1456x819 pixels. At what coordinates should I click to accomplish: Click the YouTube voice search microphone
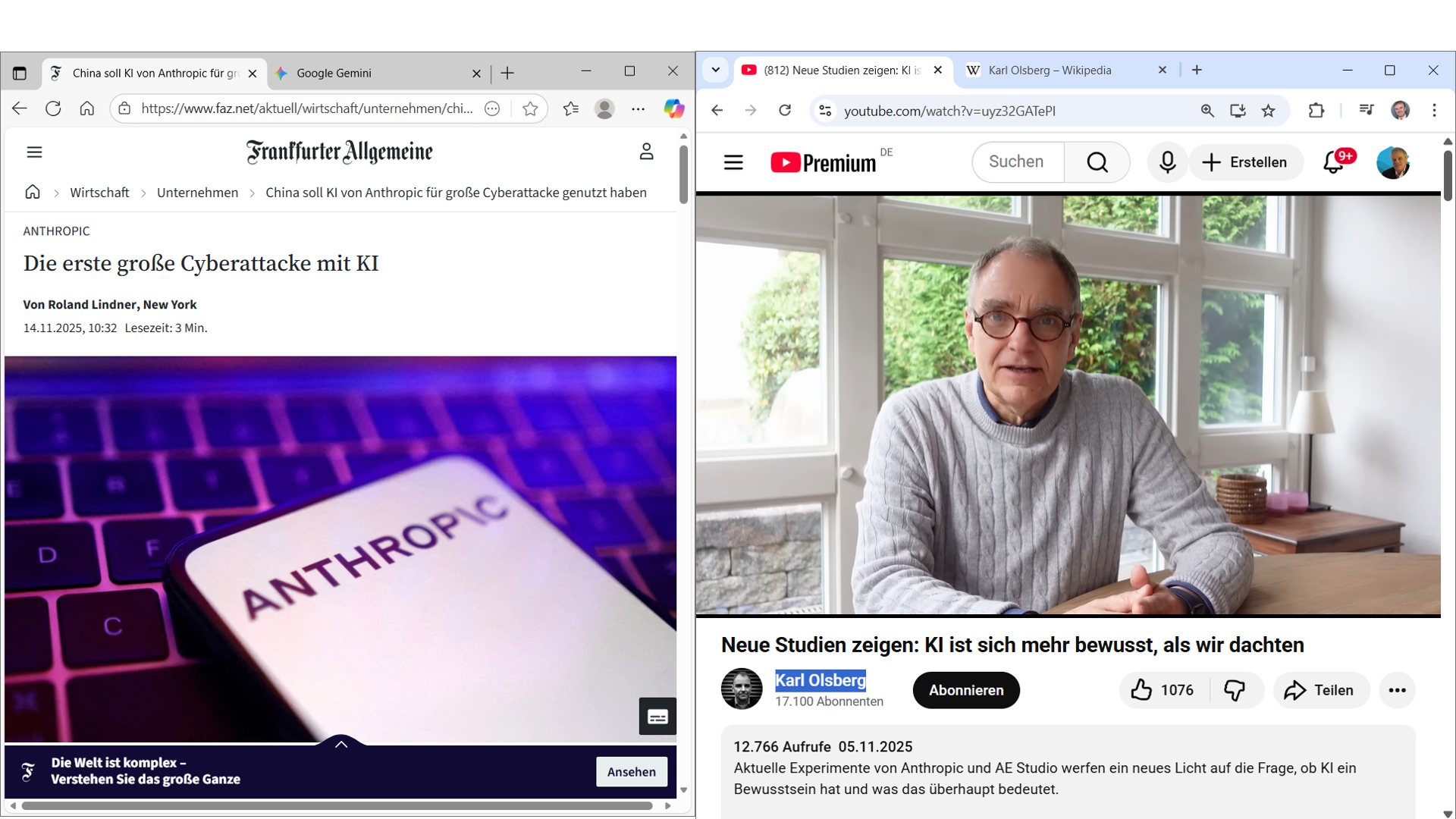tap(1167, 162)
